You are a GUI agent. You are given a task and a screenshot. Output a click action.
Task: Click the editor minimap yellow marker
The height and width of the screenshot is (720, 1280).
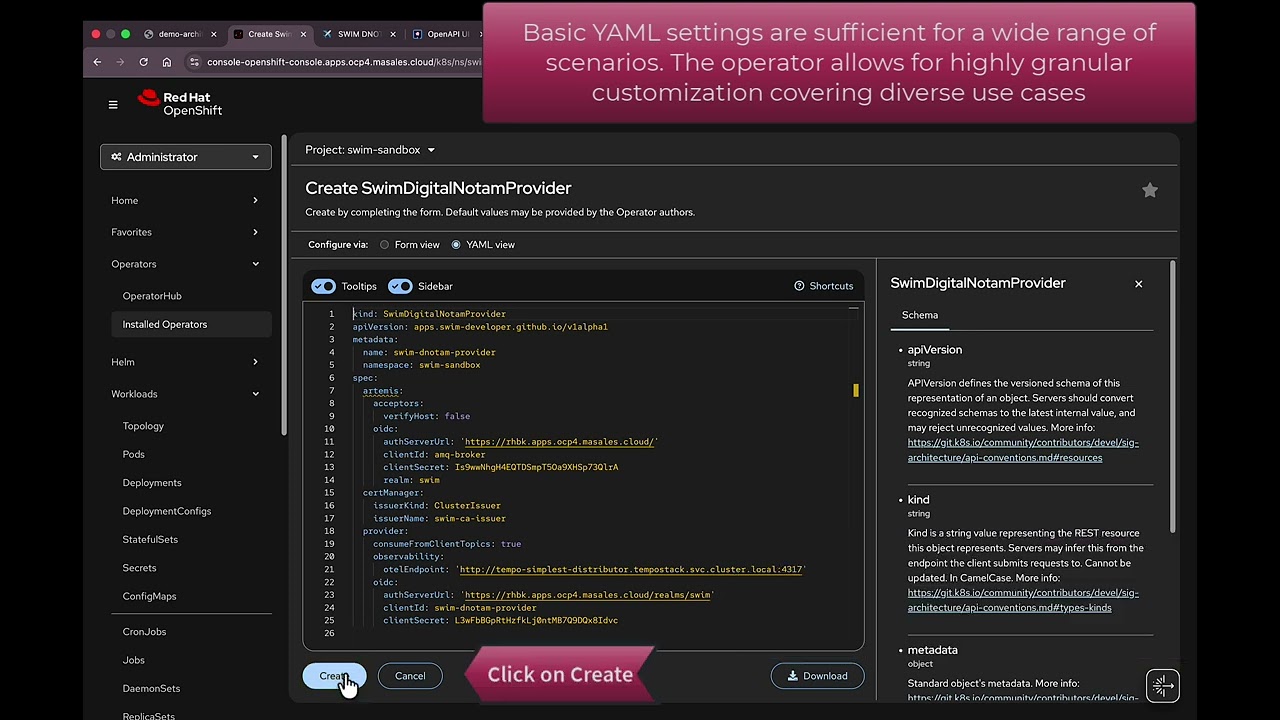(856, 390)
